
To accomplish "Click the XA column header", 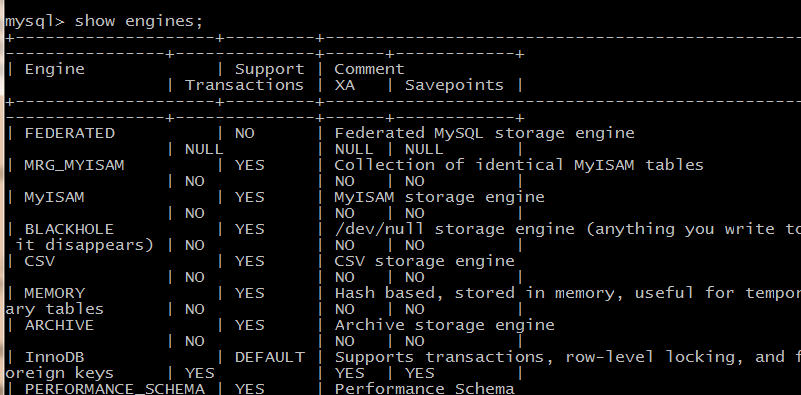I will click(345, 85).
